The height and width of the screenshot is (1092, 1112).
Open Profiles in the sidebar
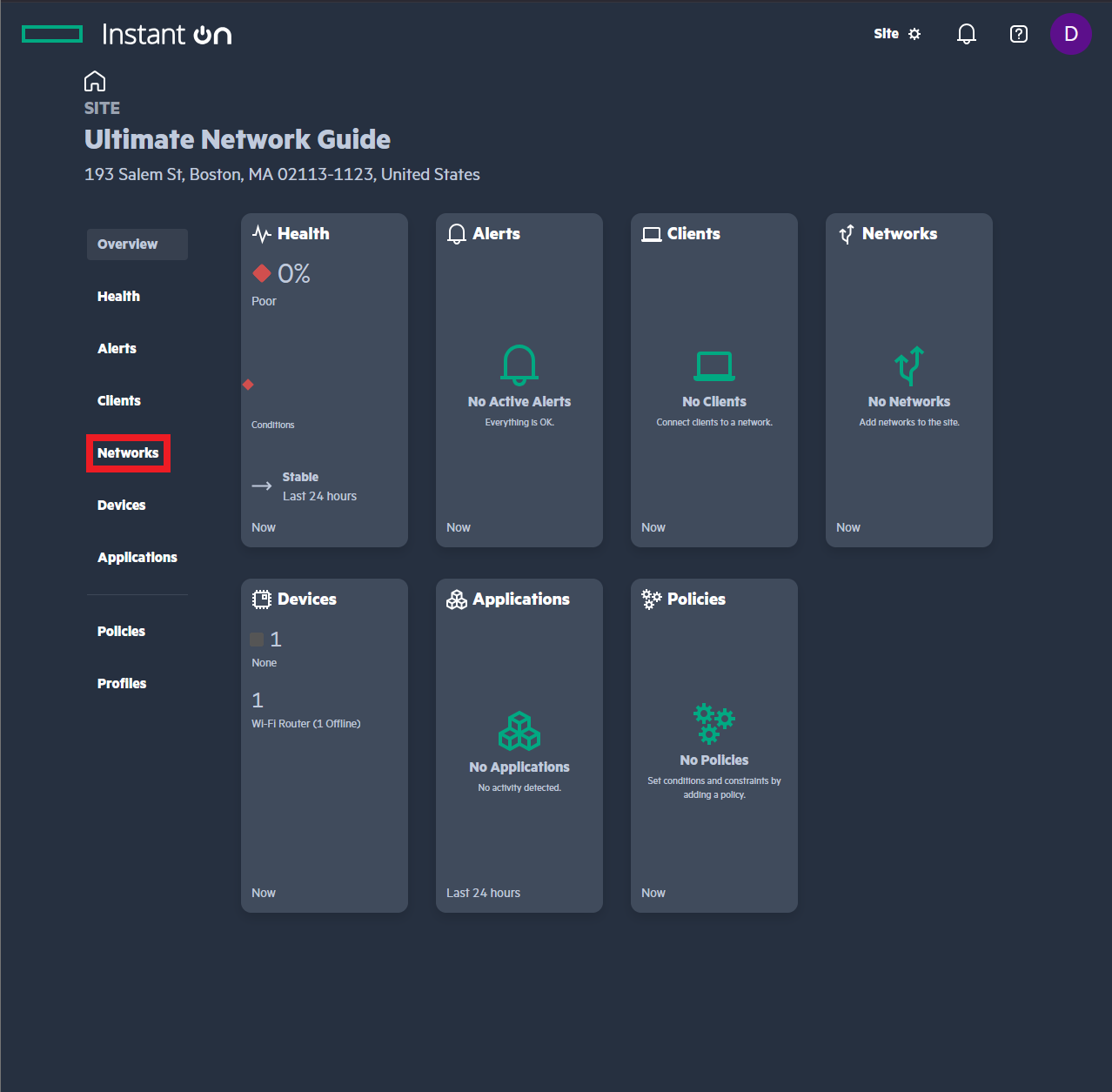[x=122, y=684]
